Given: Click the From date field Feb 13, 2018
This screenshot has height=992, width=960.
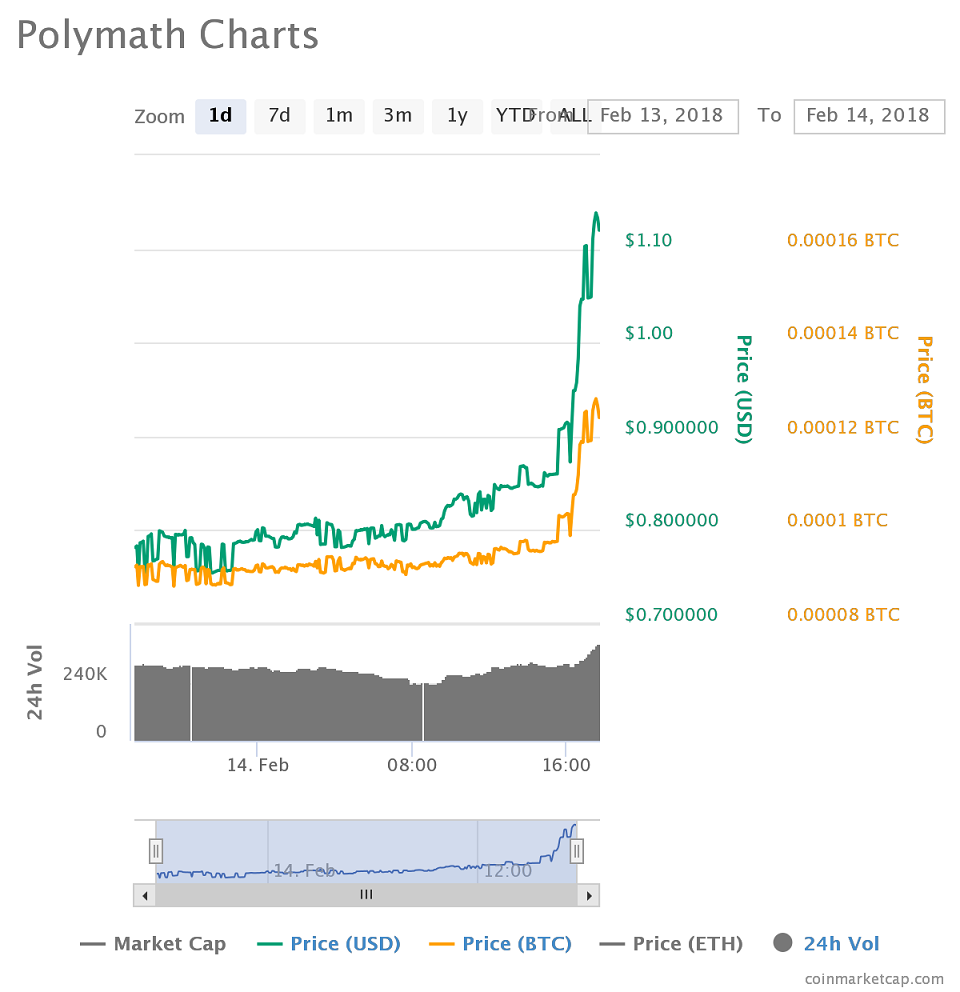Looking at the screenshot, I should tap(663, 116).
